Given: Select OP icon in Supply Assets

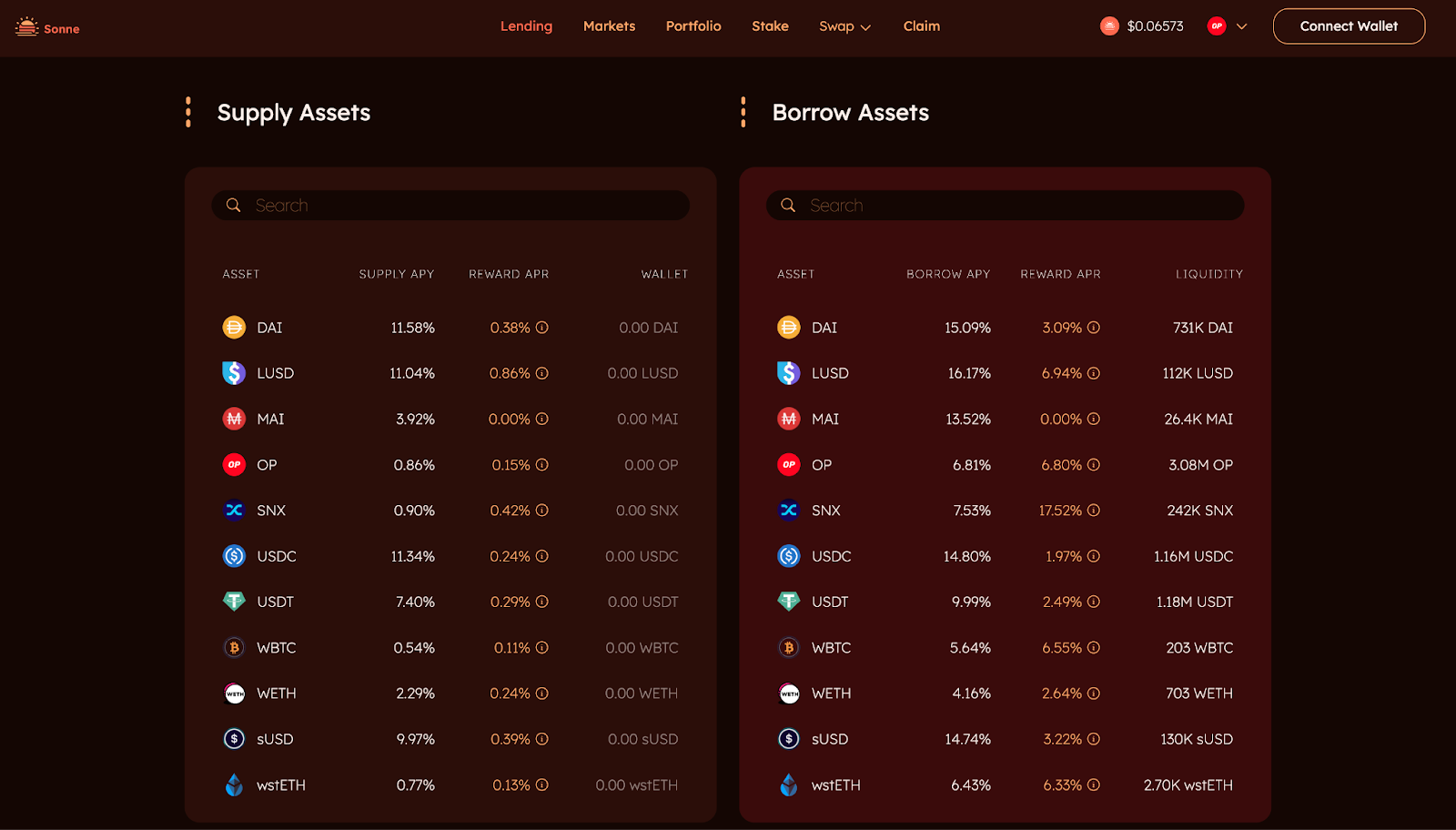Looking at the screenshot, I should 234,465.
